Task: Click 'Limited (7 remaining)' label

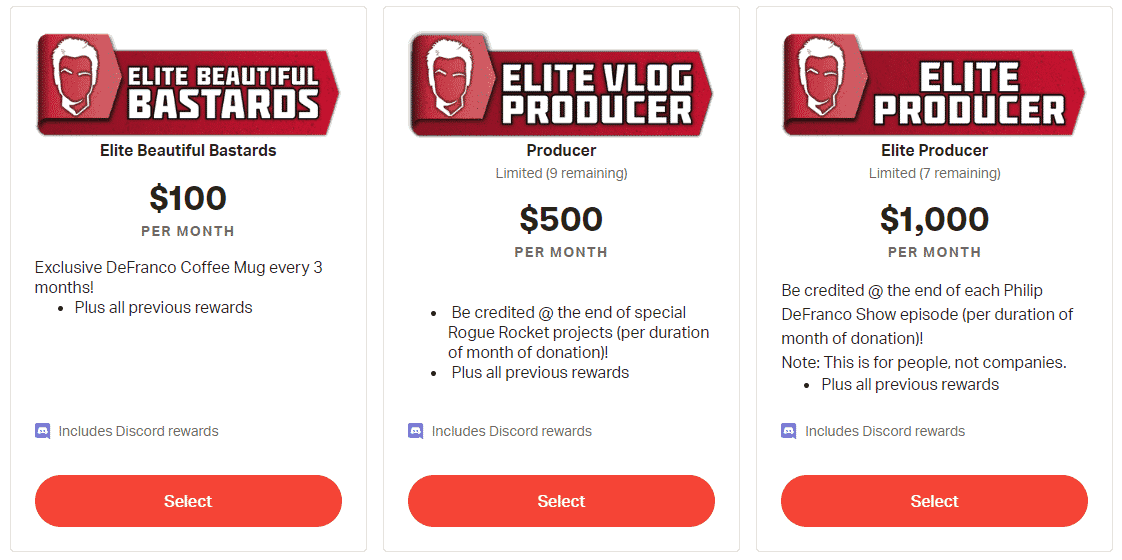Action: click(x=934, y=173)
